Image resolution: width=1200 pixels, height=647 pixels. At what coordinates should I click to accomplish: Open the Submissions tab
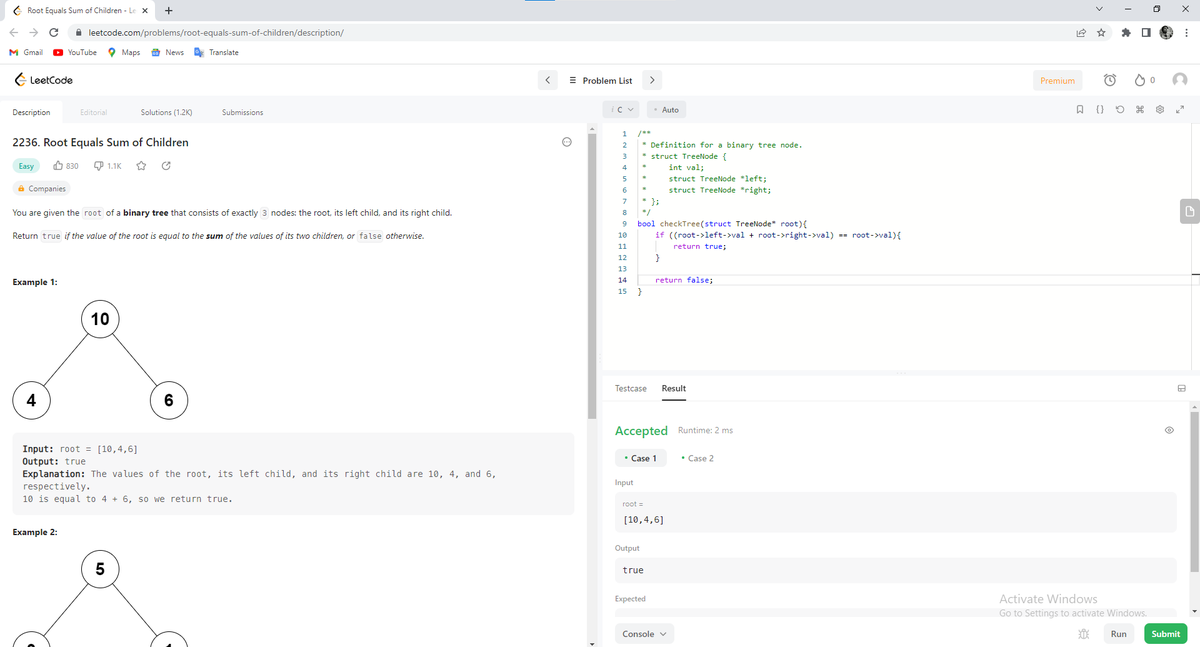[x=242, y=112]
